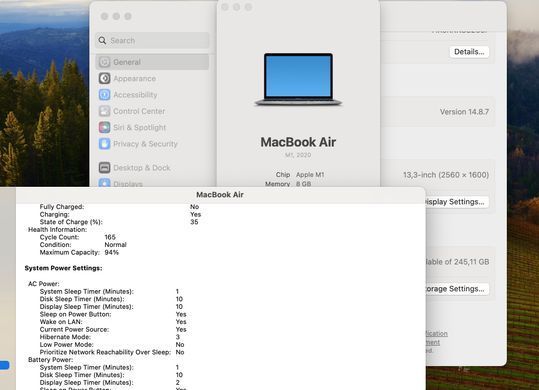Image resolution: width=539 pixels, height=390 pixels.
Task: Click the Desktop & Dock icon
Action: tap(104, 168)
